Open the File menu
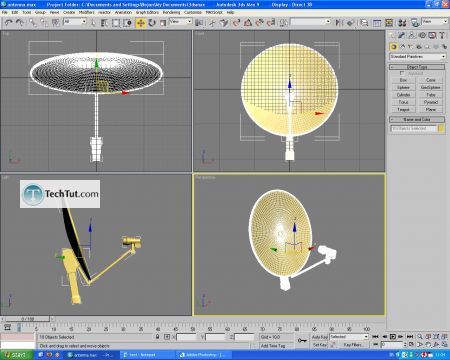This screenshot has height=360, width=450. coord(5,12)
